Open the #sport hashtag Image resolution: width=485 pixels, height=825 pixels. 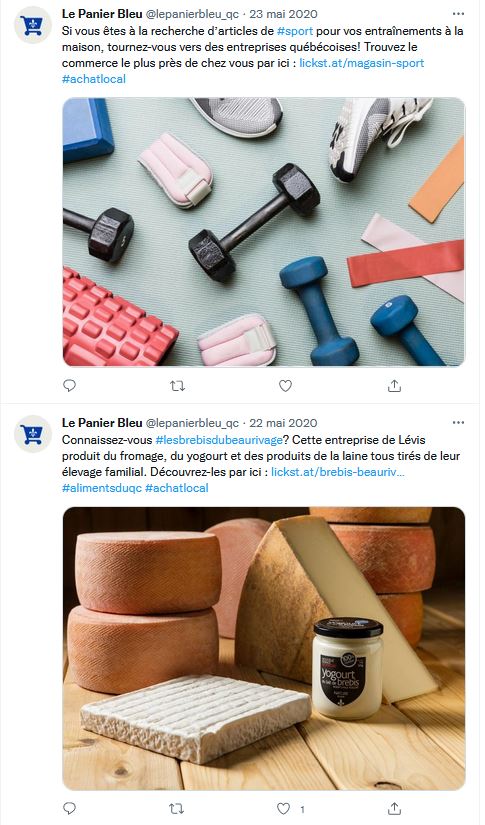point(295,31)
